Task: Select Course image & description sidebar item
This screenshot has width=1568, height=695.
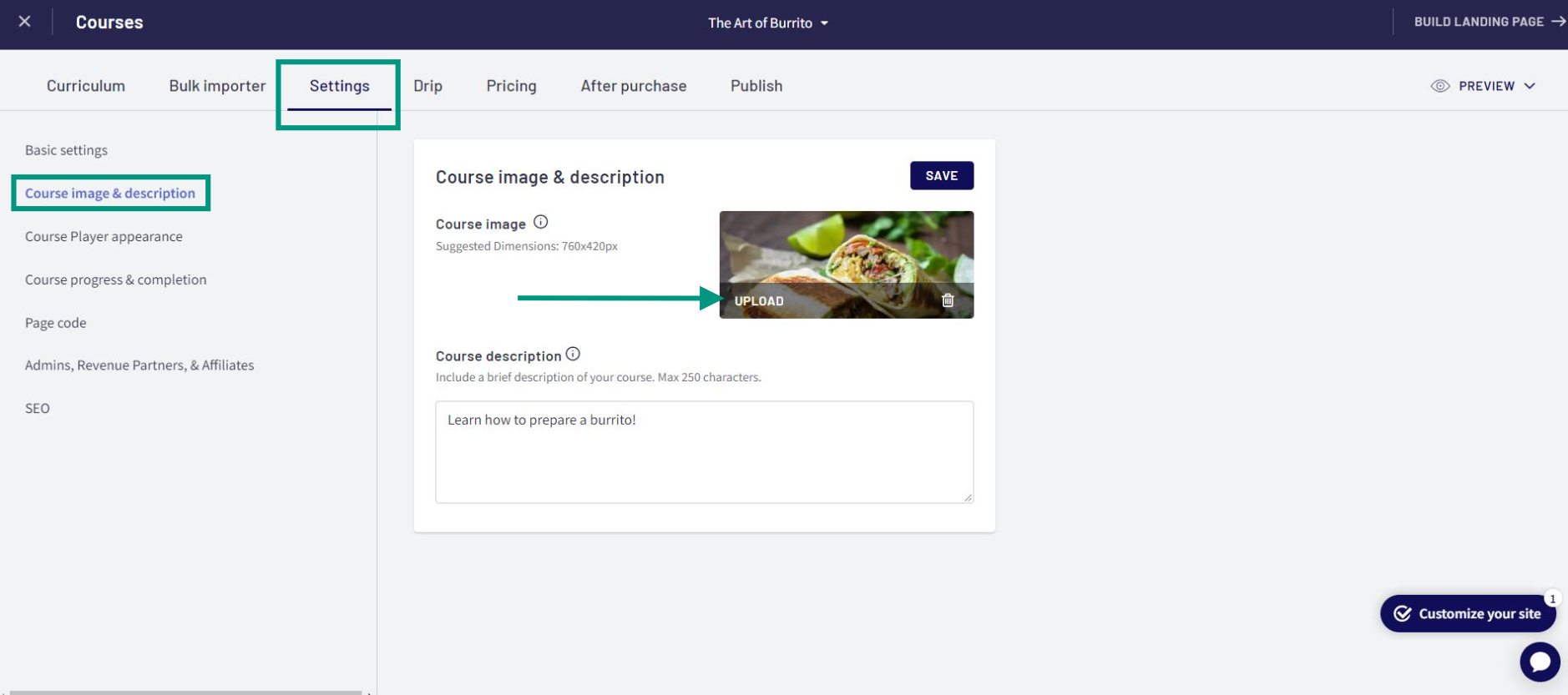Action: pyautogui.click(x=110, y=194)
